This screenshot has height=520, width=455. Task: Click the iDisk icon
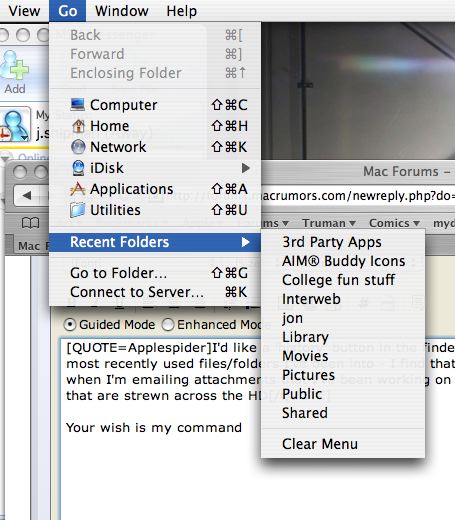click(x=78, y=168)
